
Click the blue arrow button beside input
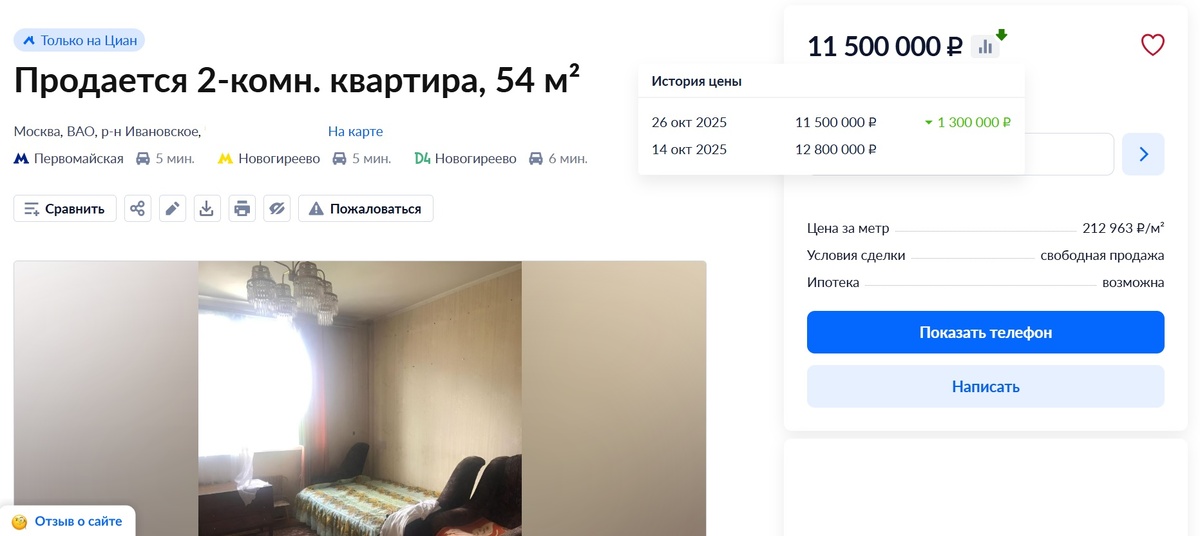point(1143,154)
